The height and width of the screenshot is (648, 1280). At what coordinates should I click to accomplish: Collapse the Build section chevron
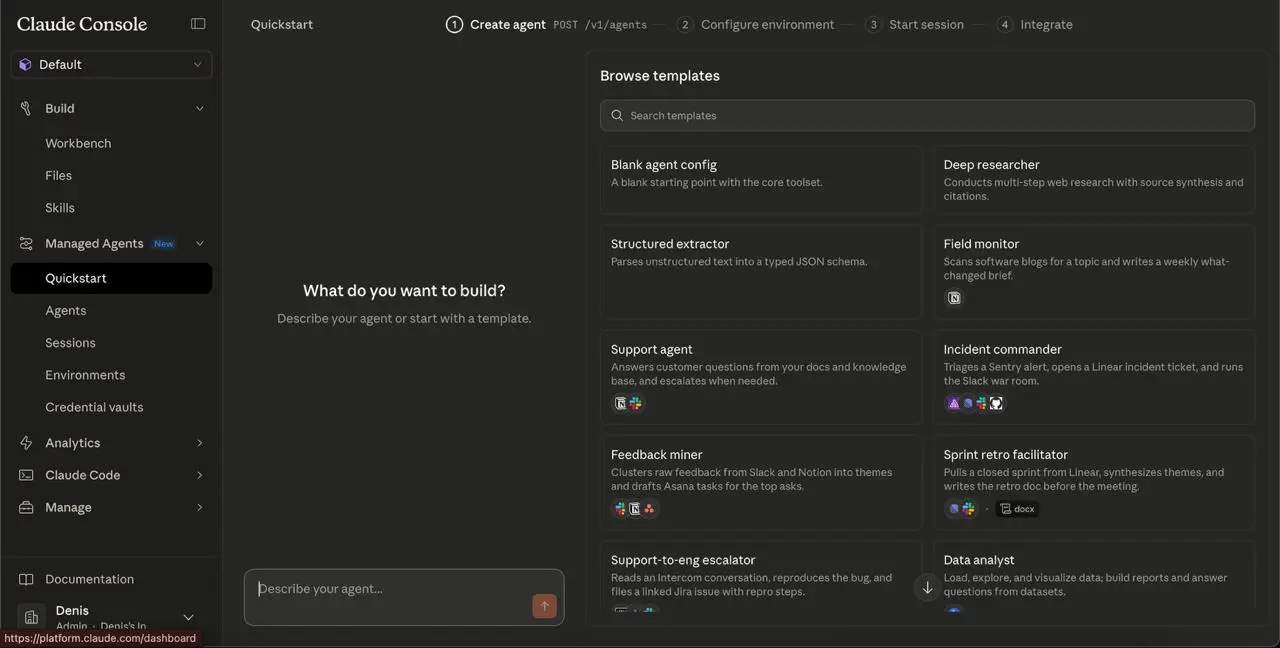[x=199, y=108]
